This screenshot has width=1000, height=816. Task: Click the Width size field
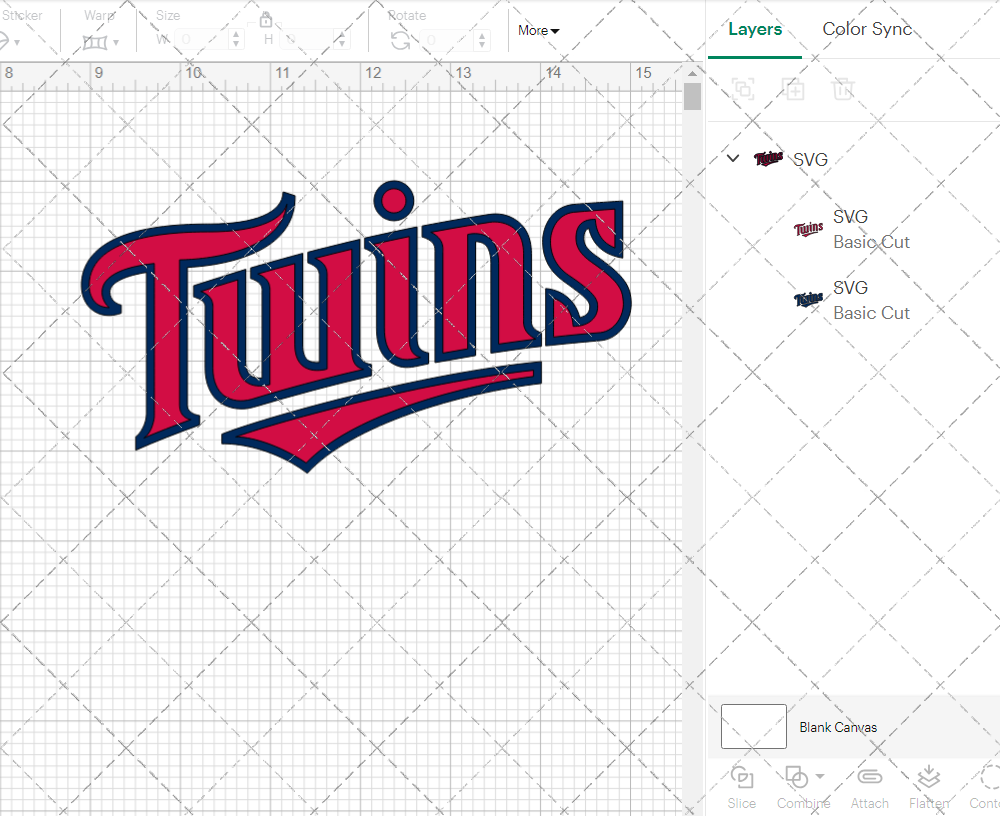coord(202,40)
